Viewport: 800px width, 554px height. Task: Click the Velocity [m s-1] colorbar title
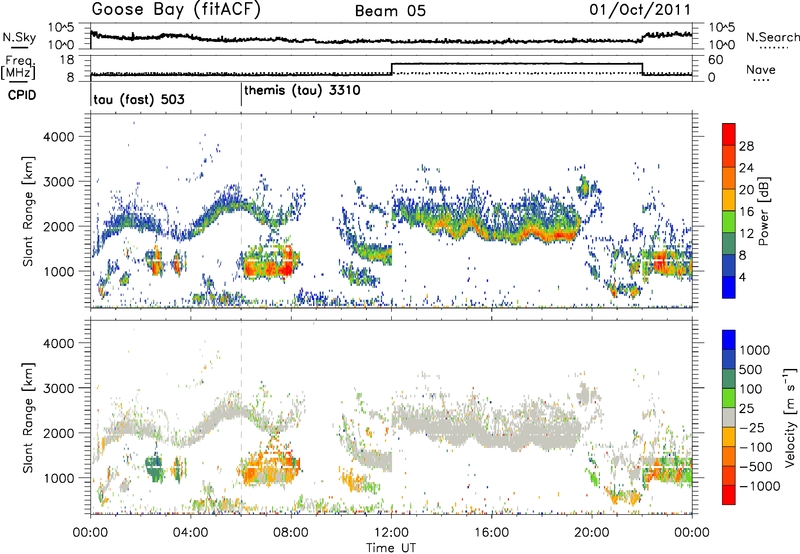coord(790,417)
